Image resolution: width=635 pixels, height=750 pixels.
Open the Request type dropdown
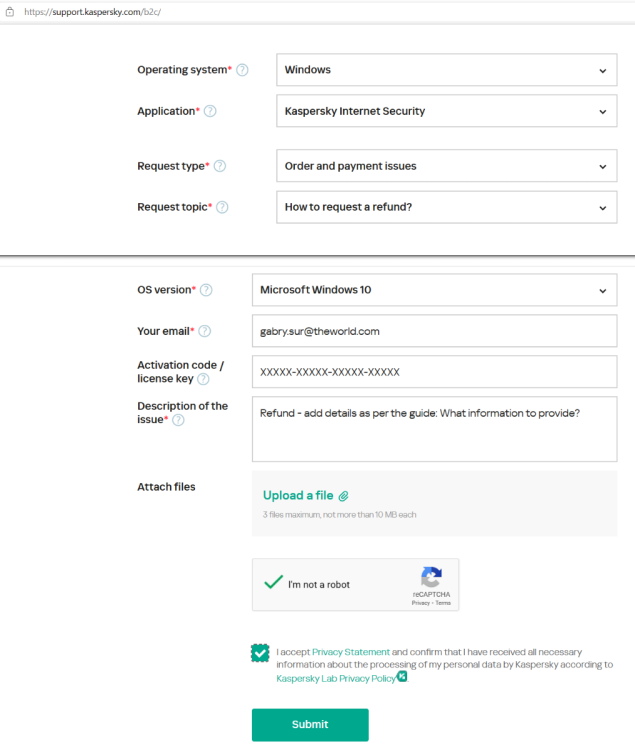tap(446, 166)
